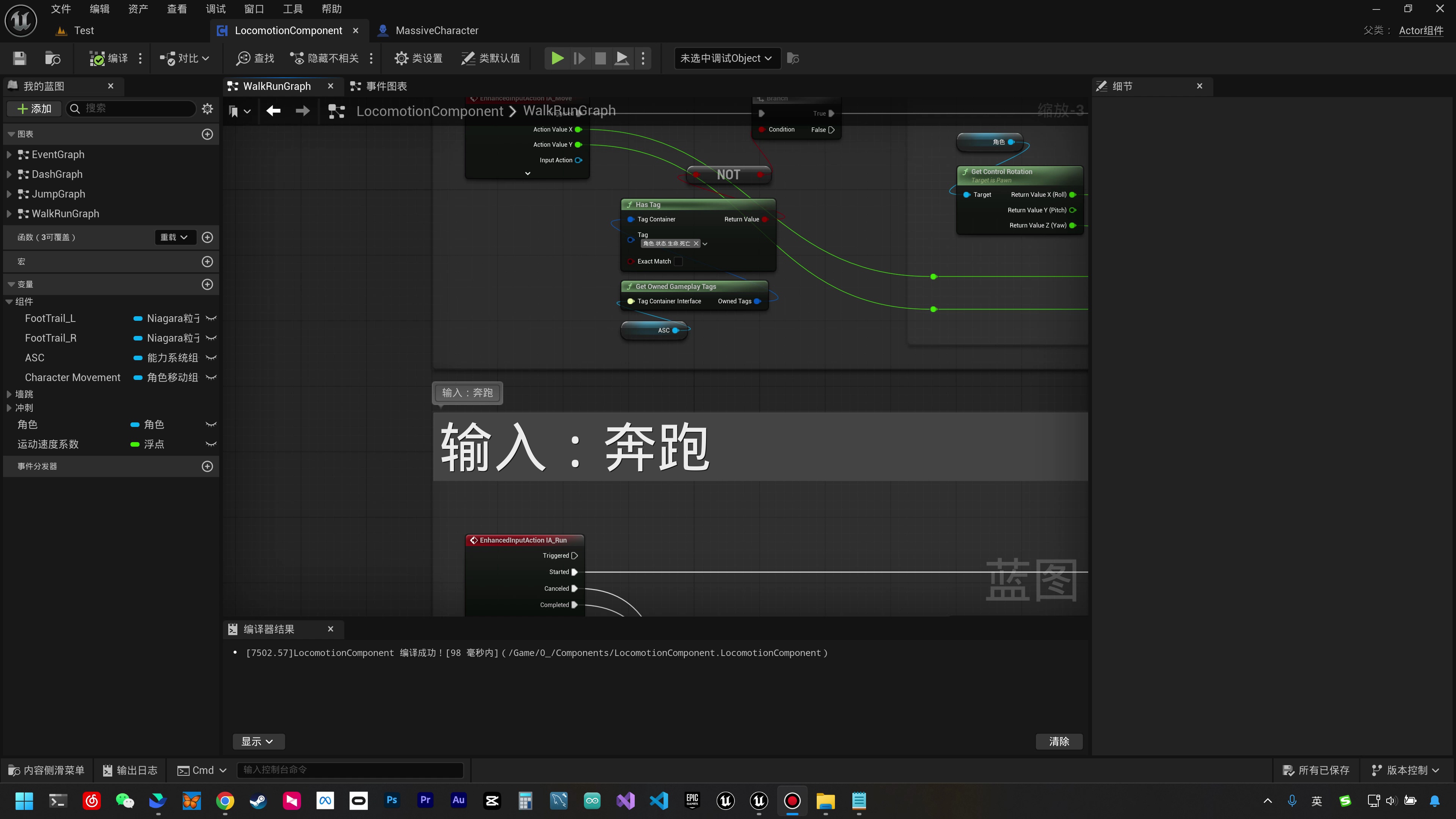Open play mode options menu
The width and height of the screenshot is (1456, 819).
pyautogui.click(x=643, y=58)
